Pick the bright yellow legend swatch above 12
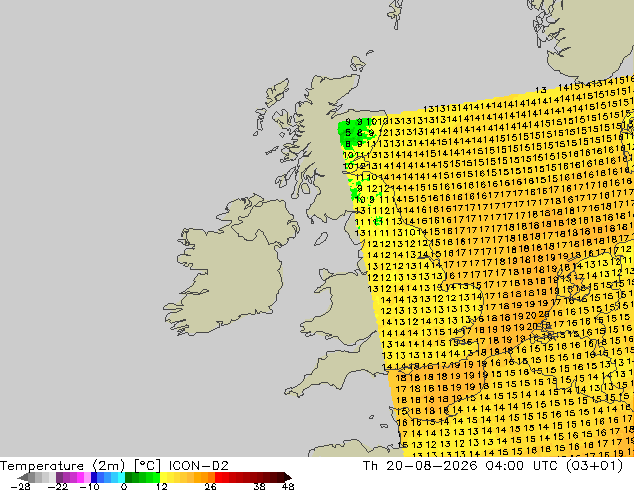 click(163, 477)
